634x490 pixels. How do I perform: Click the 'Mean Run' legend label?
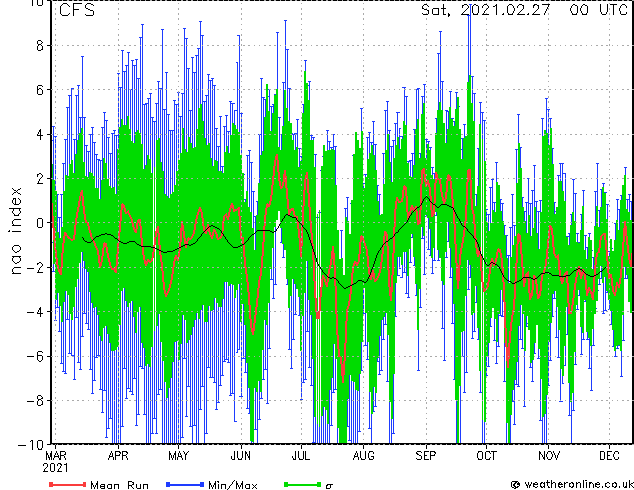click(120, 485)
